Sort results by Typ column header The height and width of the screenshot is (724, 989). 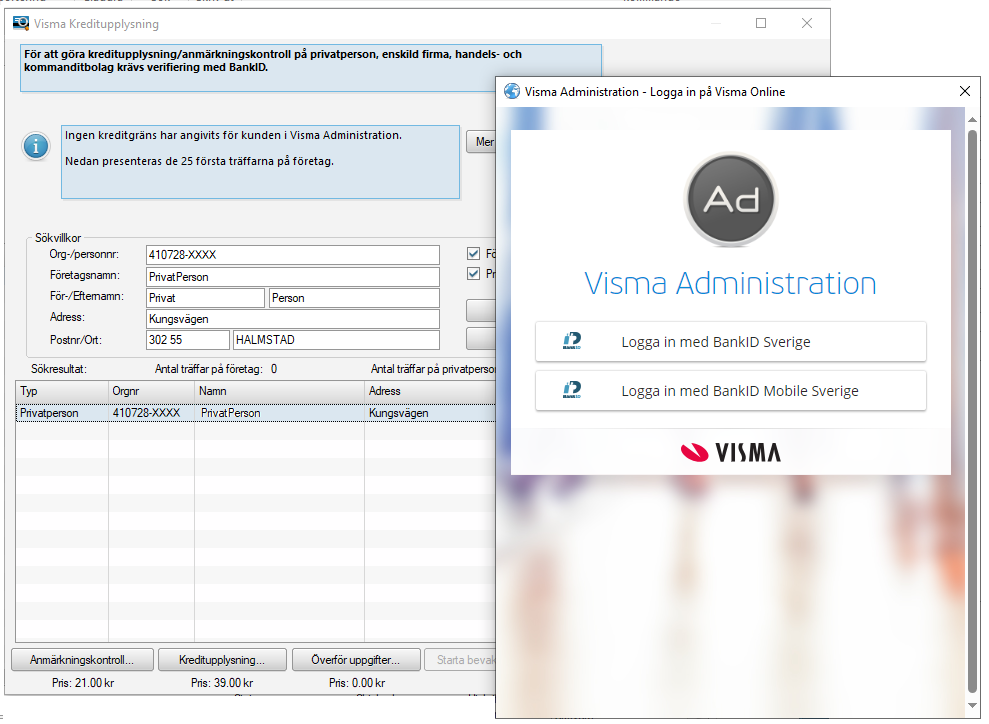click(62, 391)
